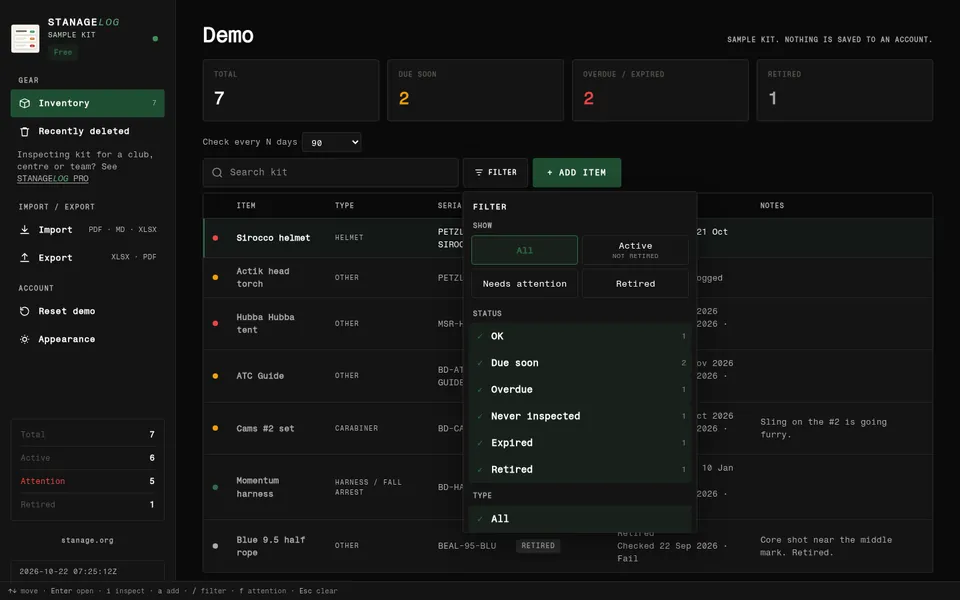Open the Appearance settings item
Image resolution: width=960 pixels, height=600 pixels.
pos(88,339)
